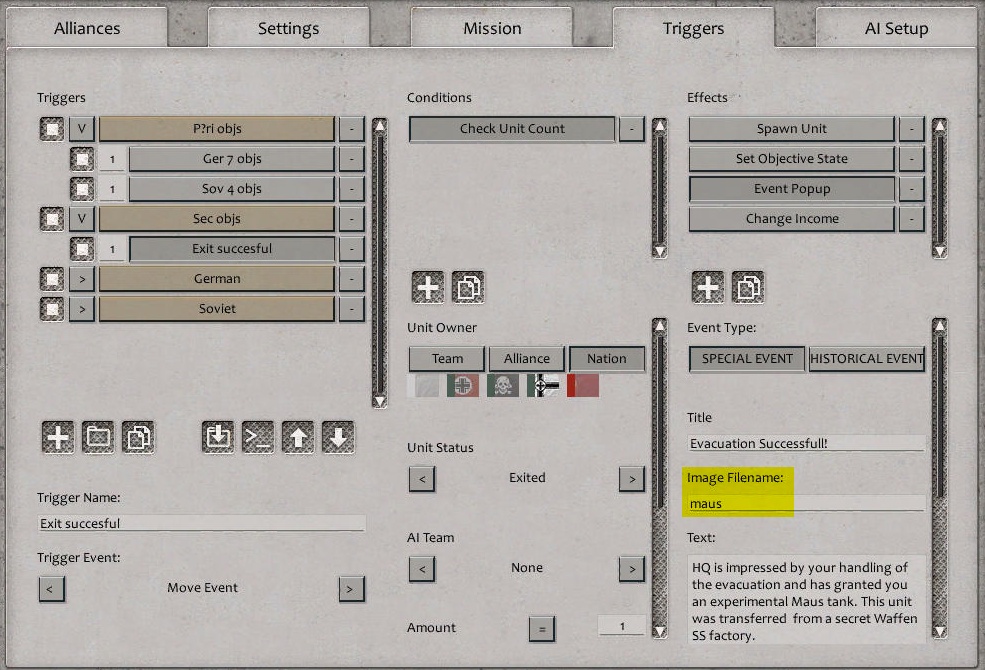This screenshot has width=985, height=670.
Task: Select the red nation flag swatch
Action: [583, 384]
